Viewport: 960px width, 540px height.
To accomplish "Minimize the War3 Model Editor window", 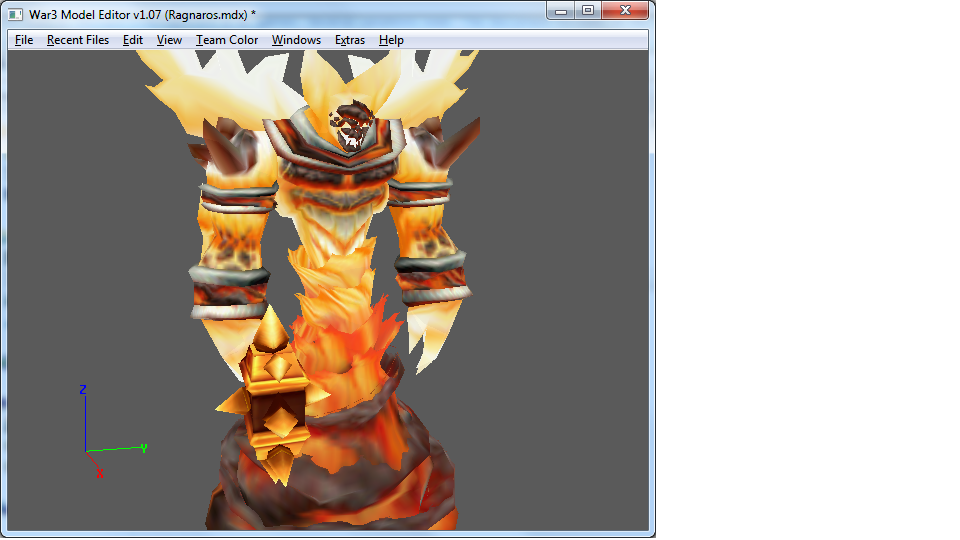I will coord(560,11).
